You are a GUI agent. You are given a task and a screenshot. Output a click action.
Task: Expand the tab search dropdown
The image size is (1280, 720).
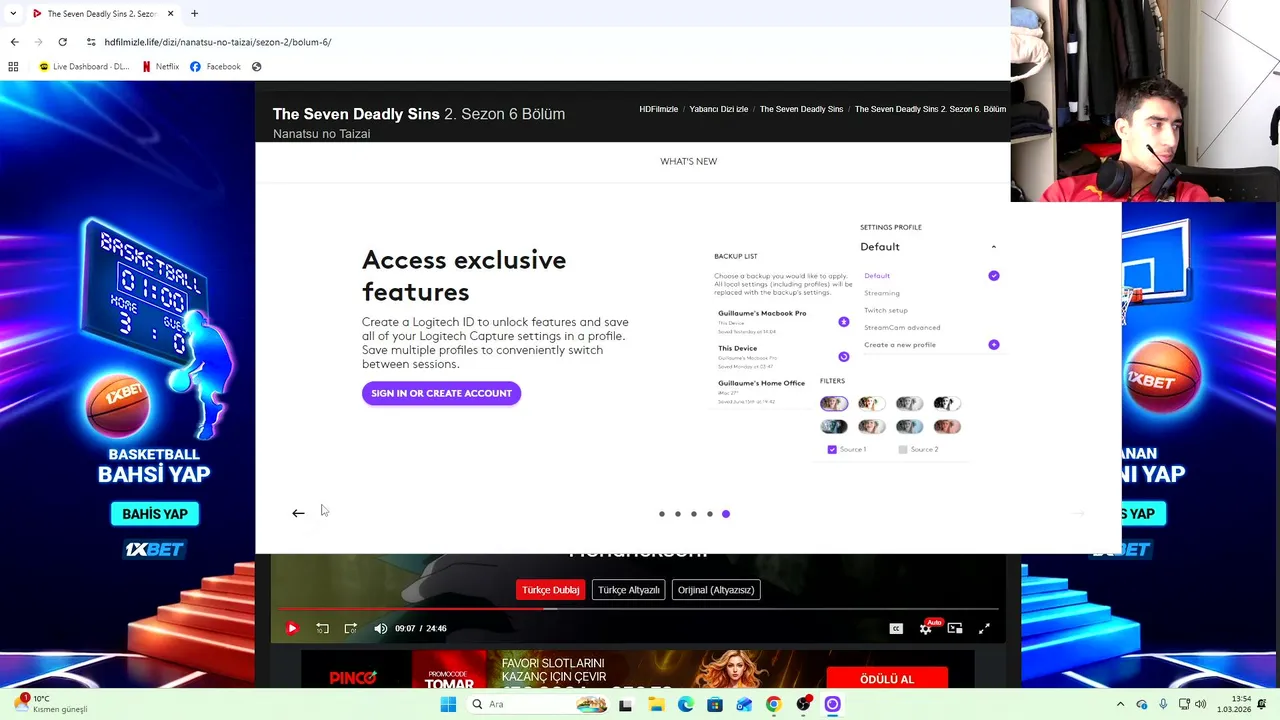(x=13, y=14)
